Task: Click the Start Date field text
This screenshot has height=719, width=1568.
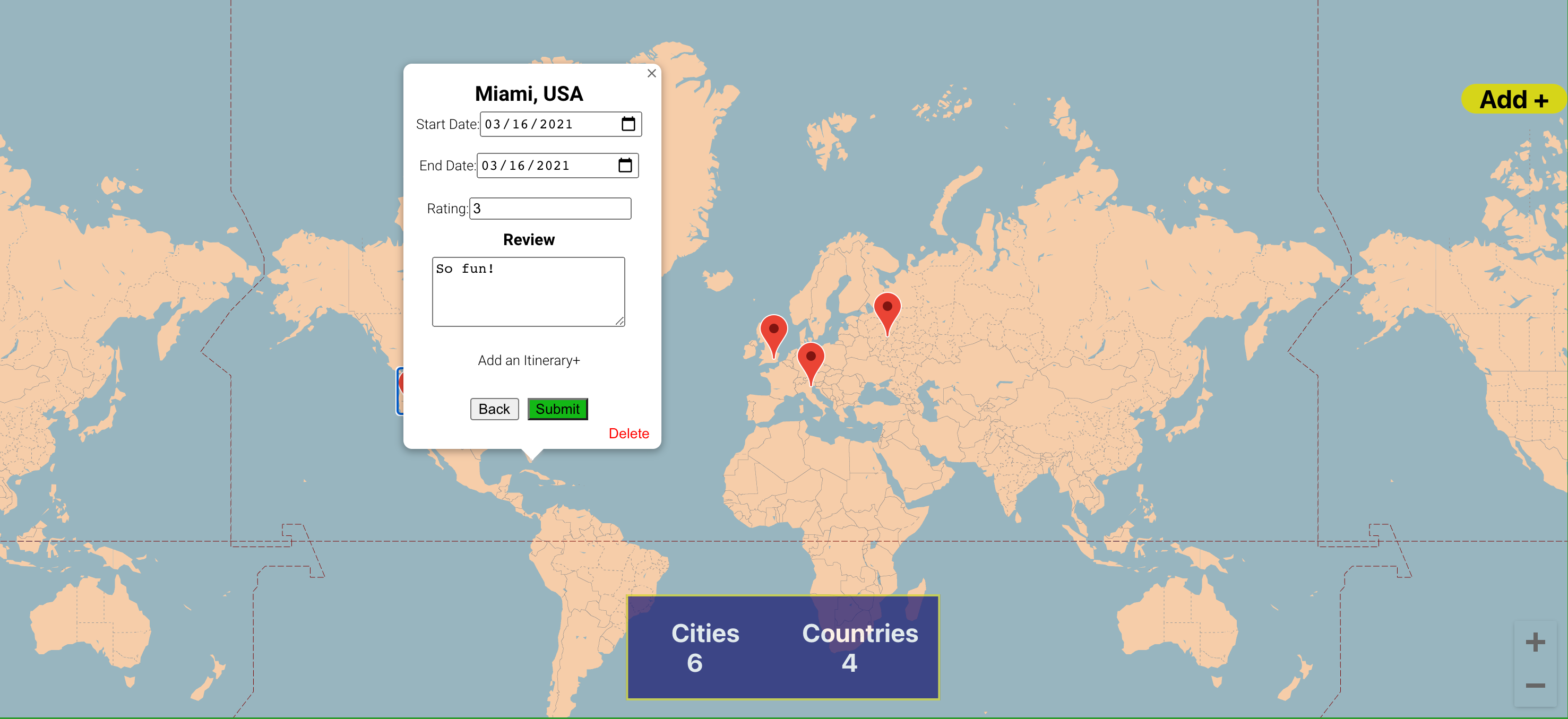Action: click(528, 124)
